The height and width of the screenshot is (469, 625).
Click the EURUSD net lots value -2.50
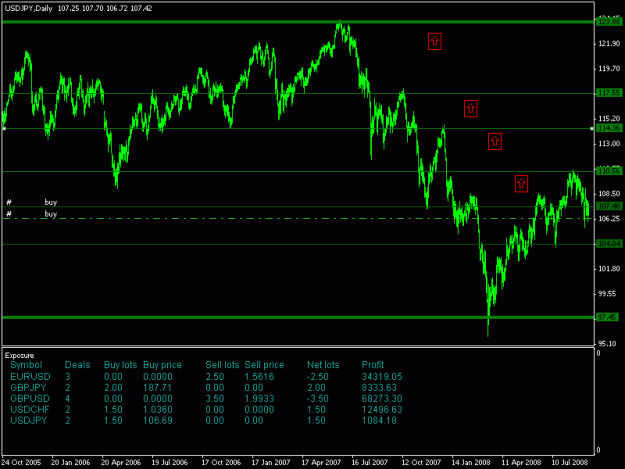318,377
